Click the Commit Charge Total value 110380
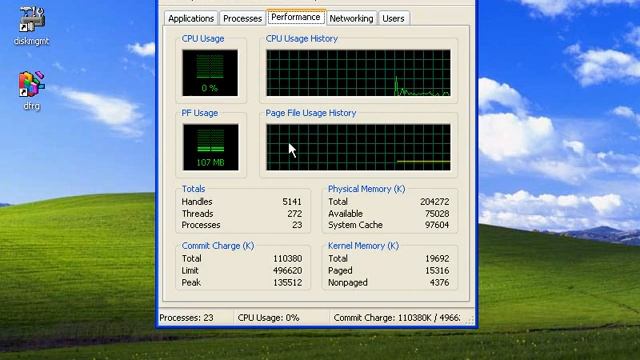 288,258
